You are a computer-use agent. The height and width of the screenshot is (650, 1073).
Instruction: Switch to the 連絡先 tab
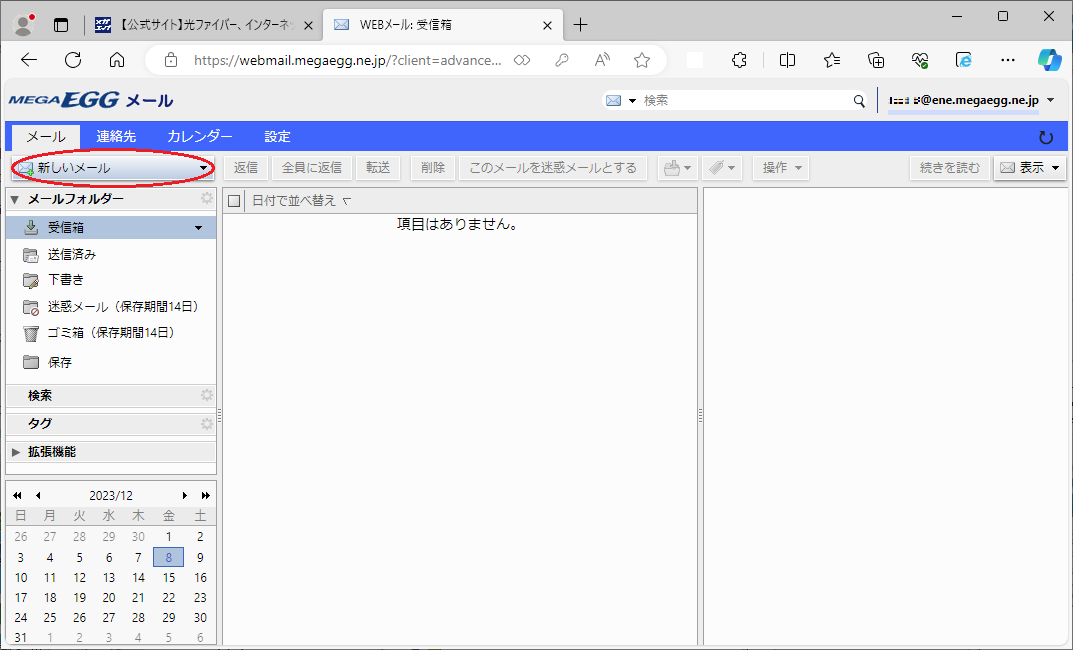[x=116, y=136]
